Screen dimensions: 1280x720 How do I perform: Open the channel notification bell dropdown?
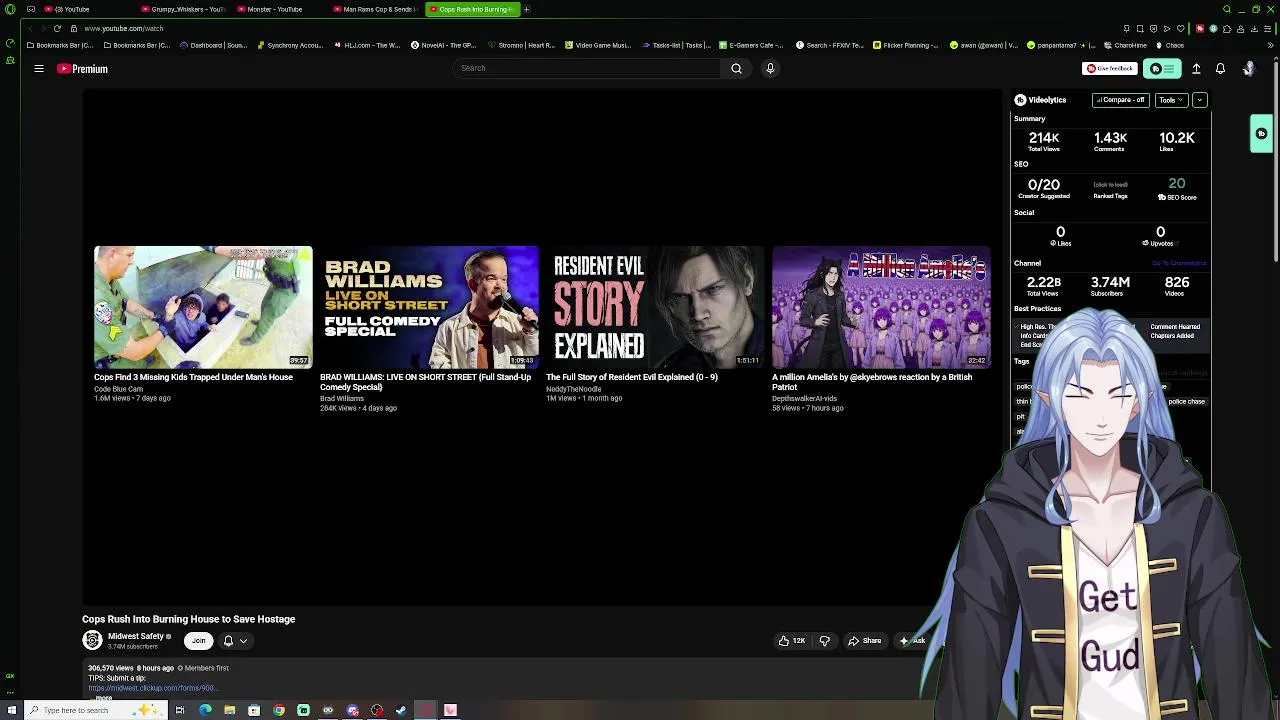point(234,641)
